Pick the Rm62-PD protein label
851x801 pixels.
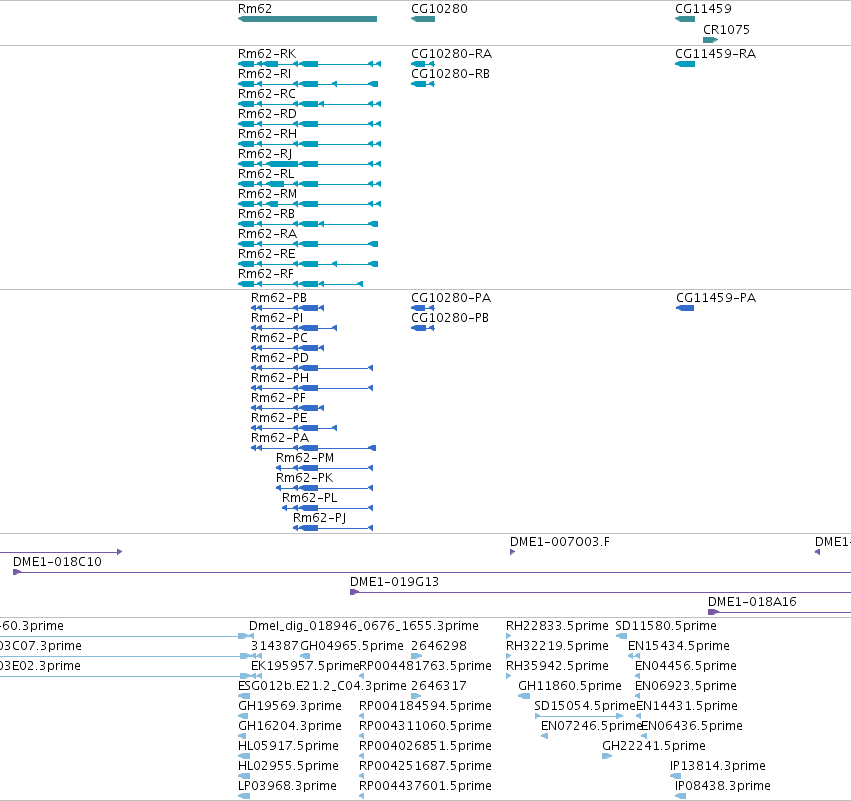pos(280,358)
